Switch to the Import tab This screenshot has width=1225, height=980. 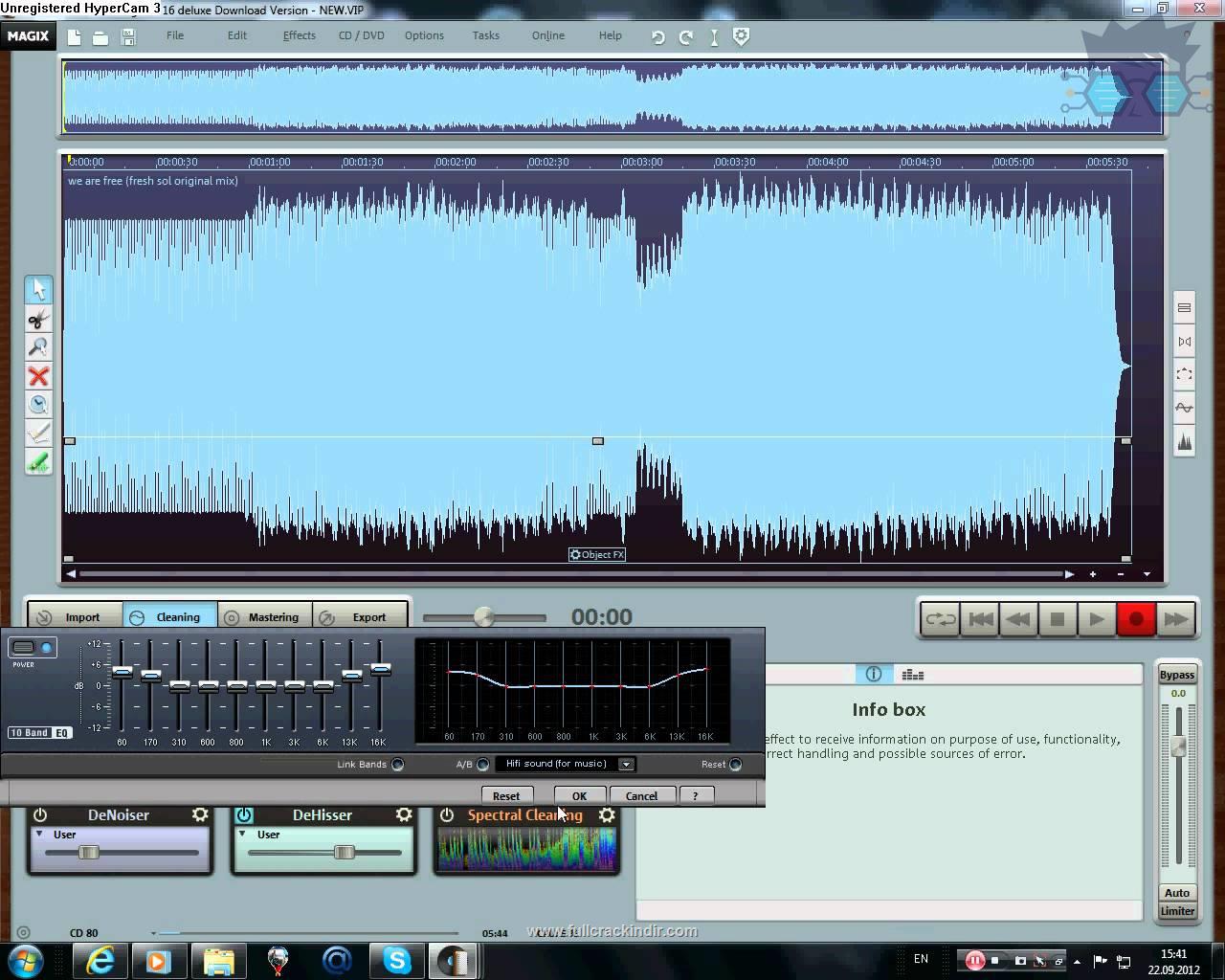(76, 617)
